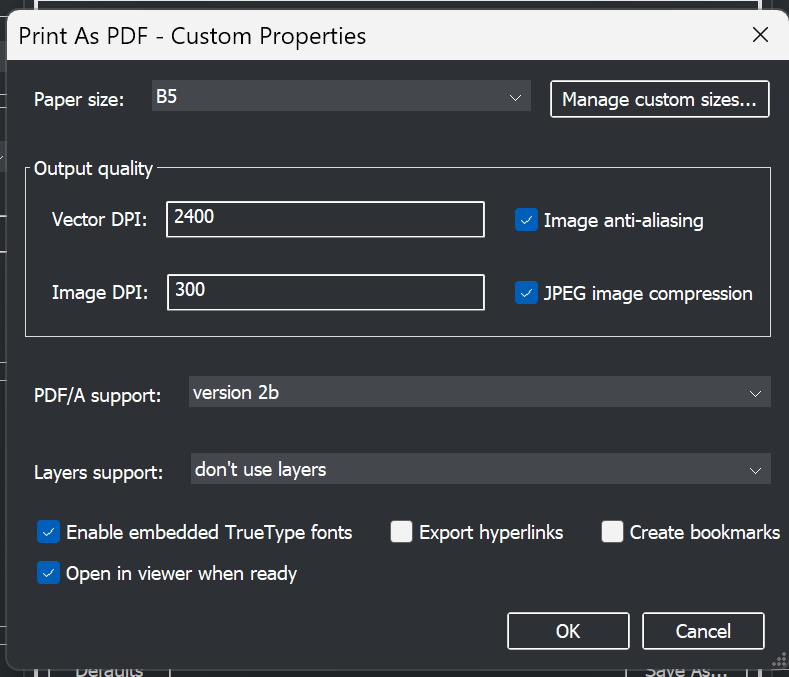Confirm settings with the OK button
Viewport: 789px width, 677px height.
(568, 631)
